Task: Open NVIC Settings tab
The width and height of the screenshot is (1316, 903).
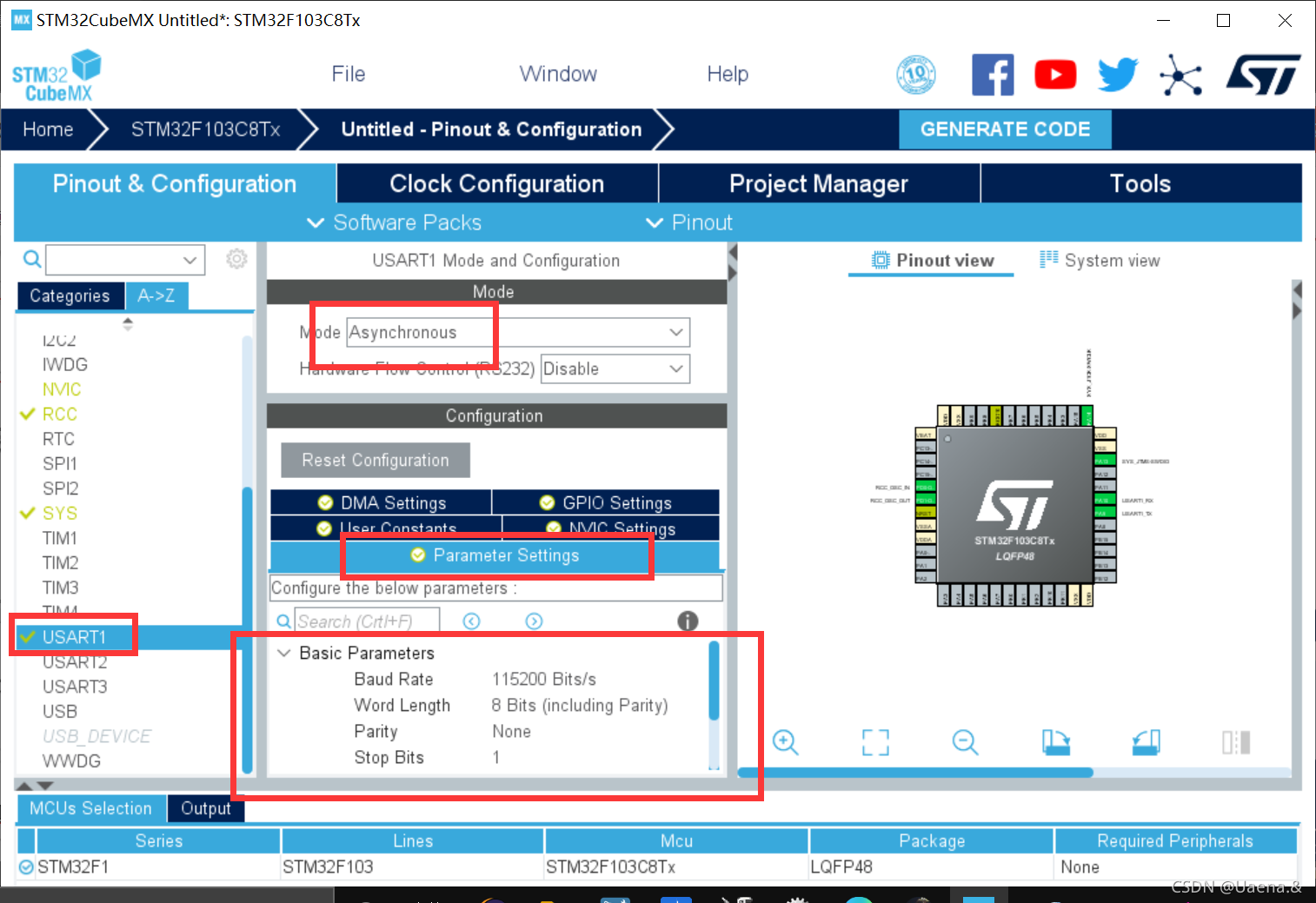Action: tap(611, 528)
